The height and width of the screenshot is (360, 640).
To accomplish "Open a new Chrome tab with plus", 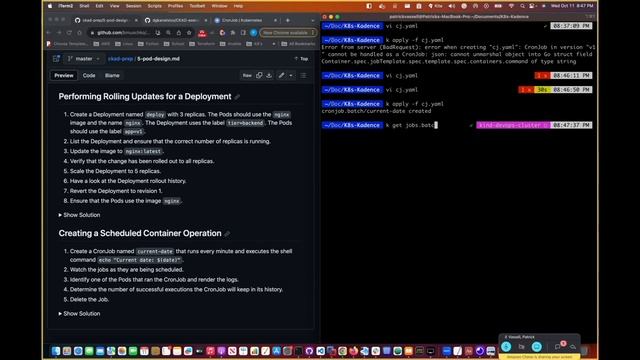I will click(288, 20).
